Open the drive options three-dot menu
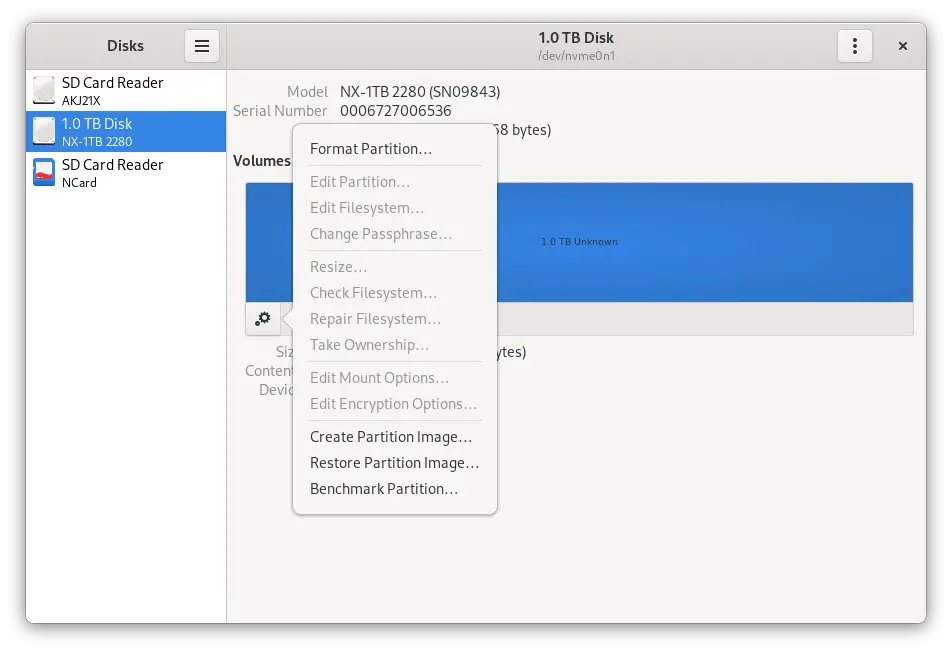The image size is (952, 652). [x=854, y=46]
